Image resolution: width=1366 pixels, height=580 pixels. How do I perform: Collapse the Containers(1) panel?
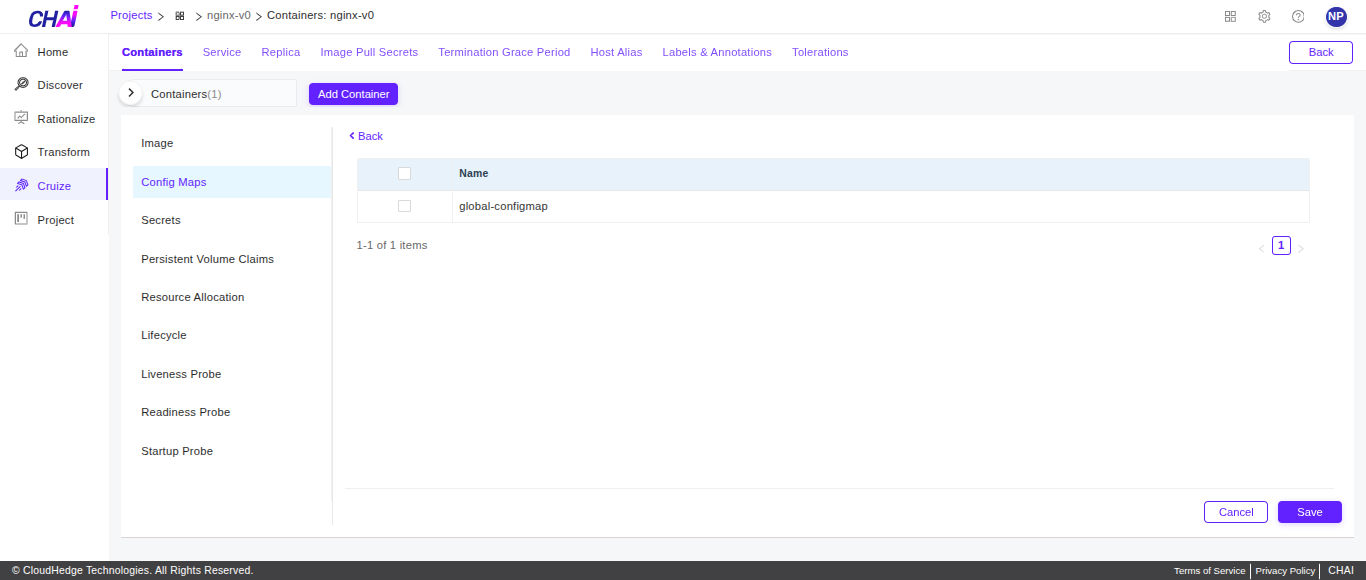[131, 92]
